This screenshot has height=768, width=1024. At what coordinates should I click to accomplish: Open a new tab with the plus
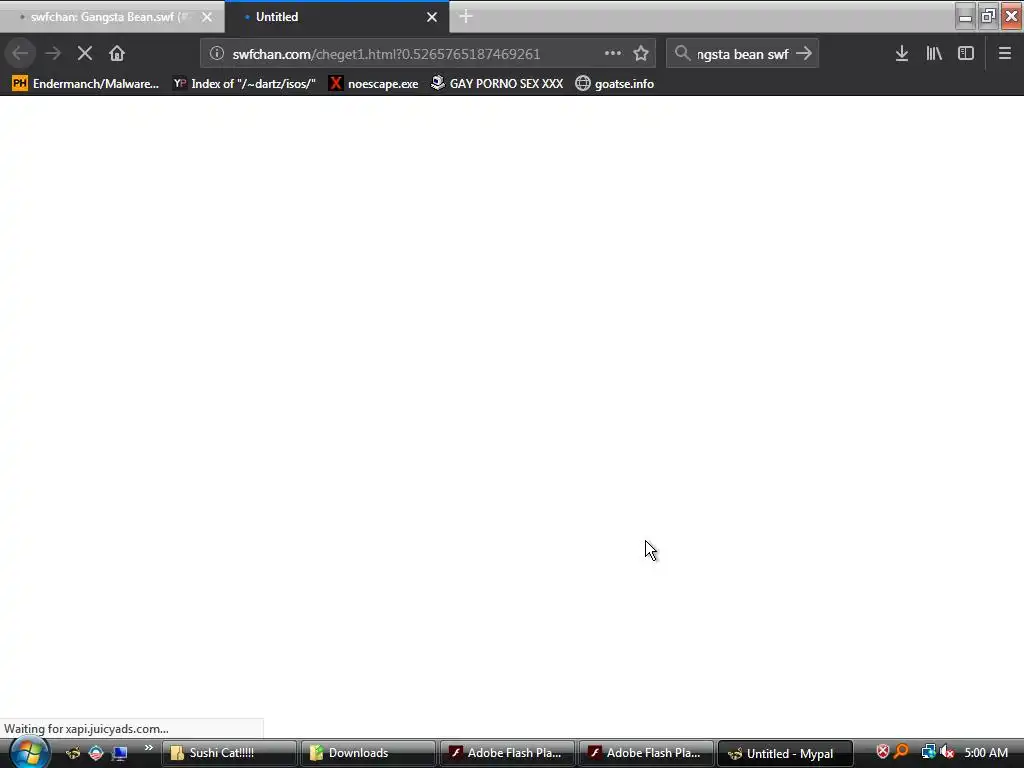pyautogui.click(x=466, y=17)
